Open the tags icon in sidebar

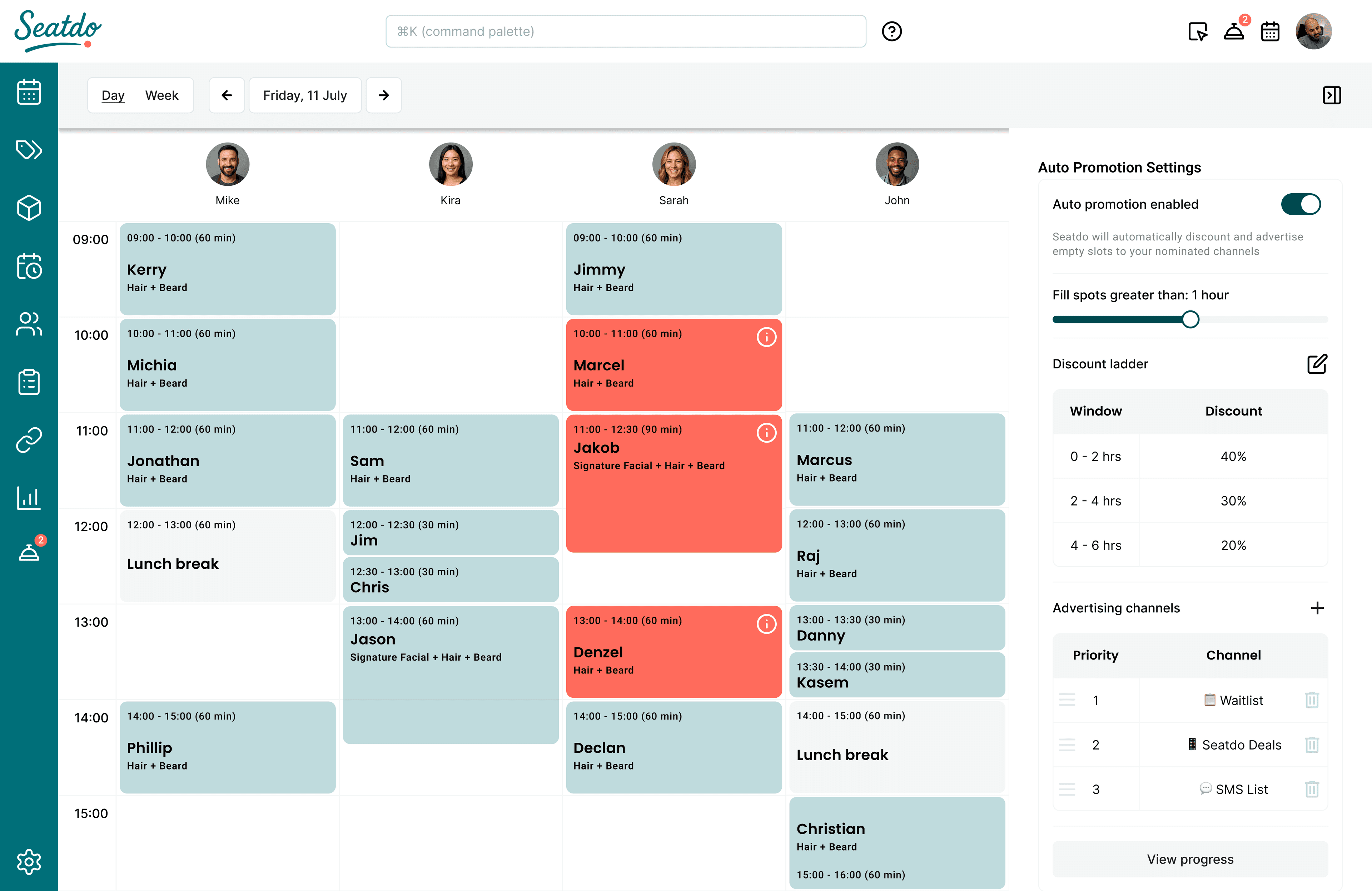click(x=29, y=150)
